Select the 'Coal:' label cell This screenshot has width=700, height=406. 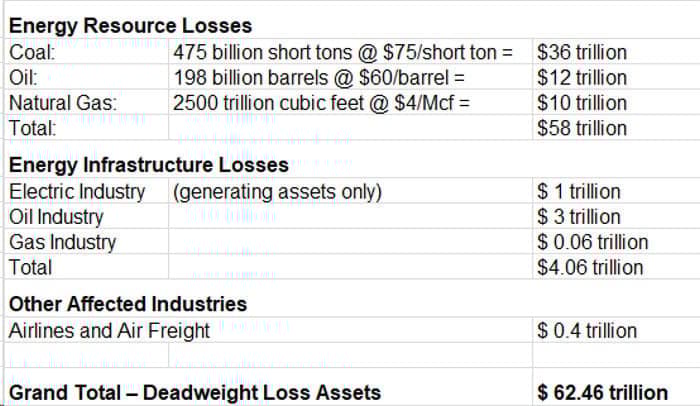32,52
